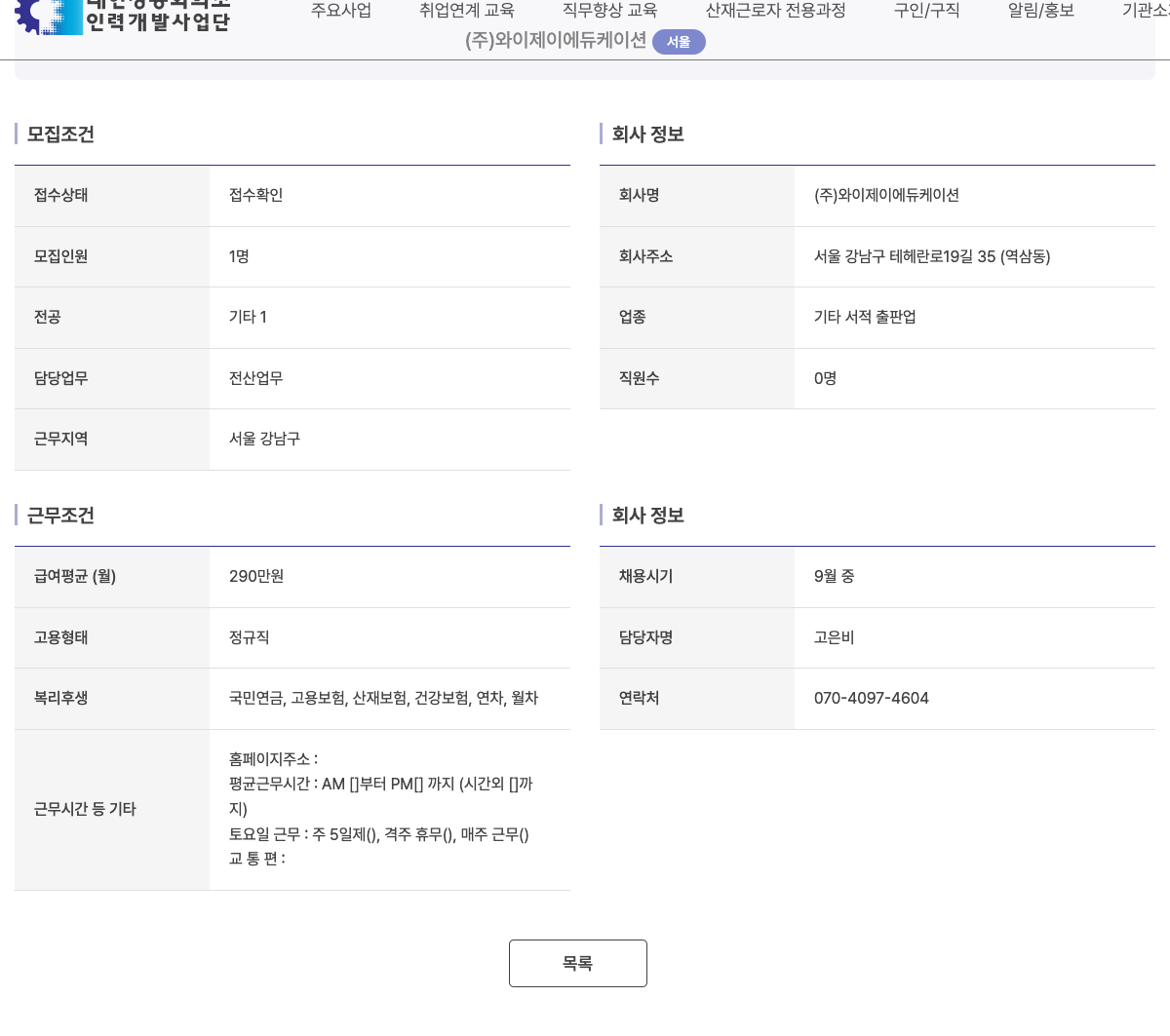Open the 구인/구직 menu
This screenshot has height=1036, width=1170.
tap(927, 11)
